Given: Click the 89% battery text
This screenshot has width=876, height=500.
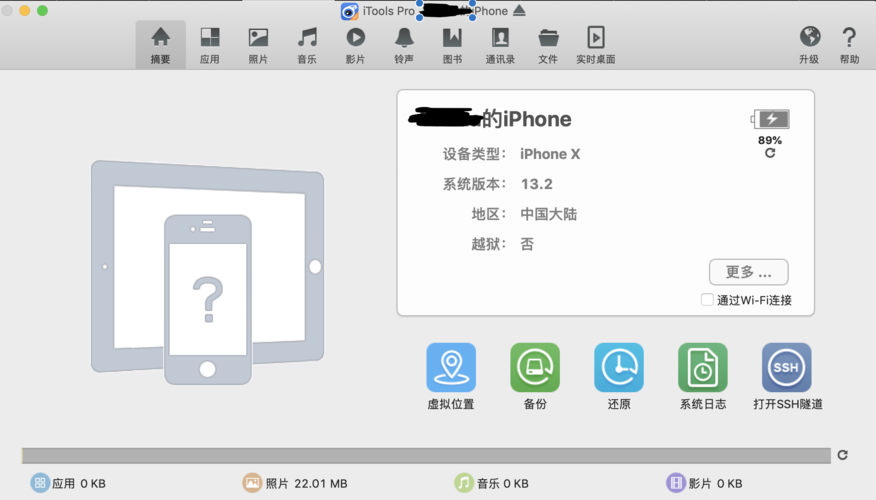Looking at the screenshot, I should point(770,140).
